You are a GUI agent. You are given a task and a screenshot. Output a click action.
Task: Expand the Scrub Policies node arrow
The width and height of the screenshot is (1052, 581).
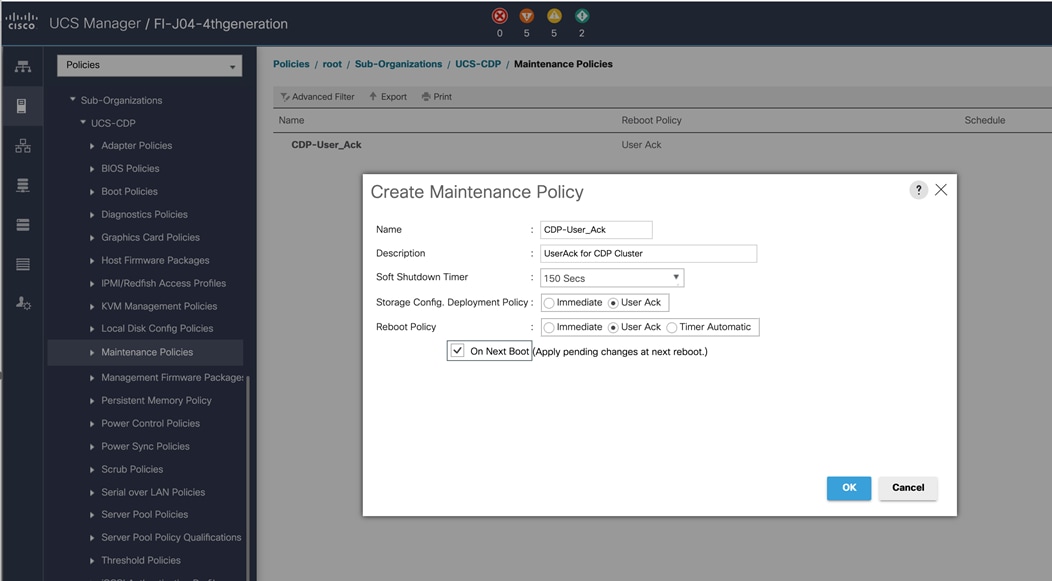click(x=92, y=470)
